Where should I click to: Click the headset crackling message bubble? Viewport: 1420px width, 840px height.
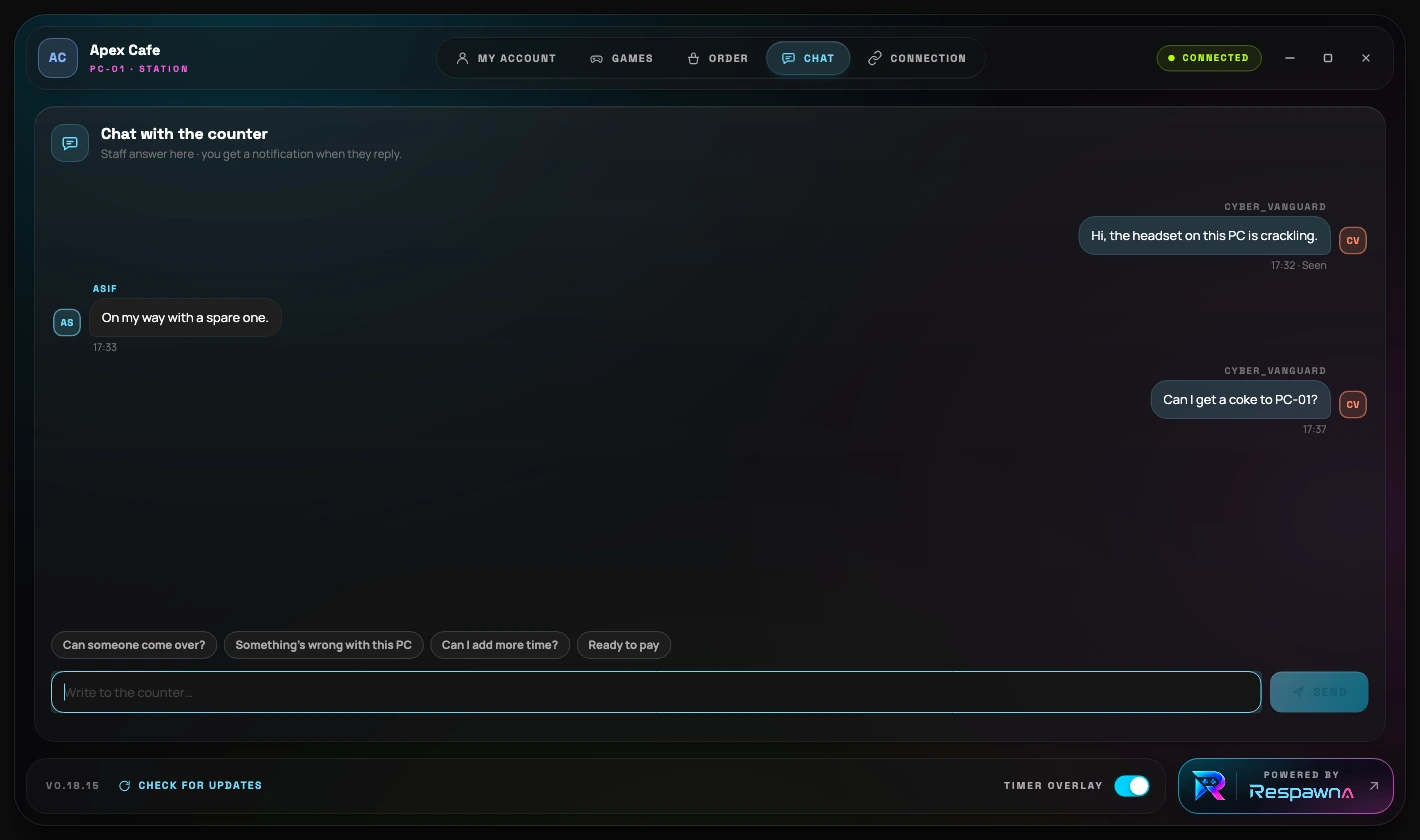tap(1204, 236)
